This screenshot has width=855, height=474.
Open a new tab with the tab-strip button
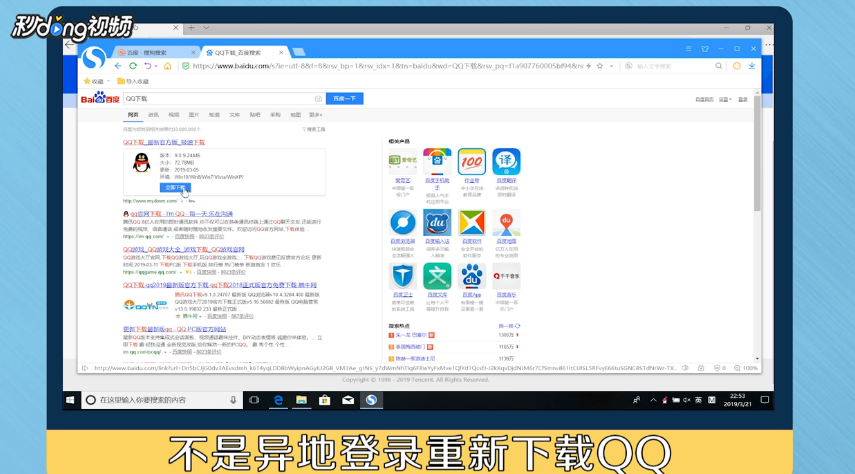(298, 52)
